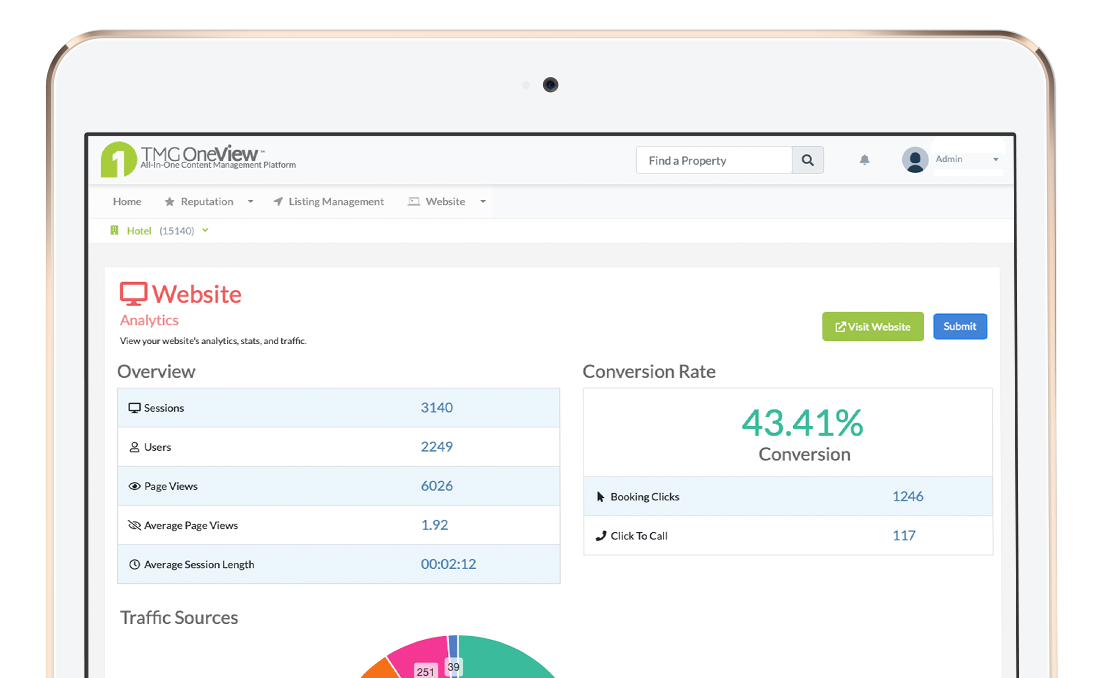
Task: Click the red monitor icon beside Website heading
Action: (x=133, y=294)
